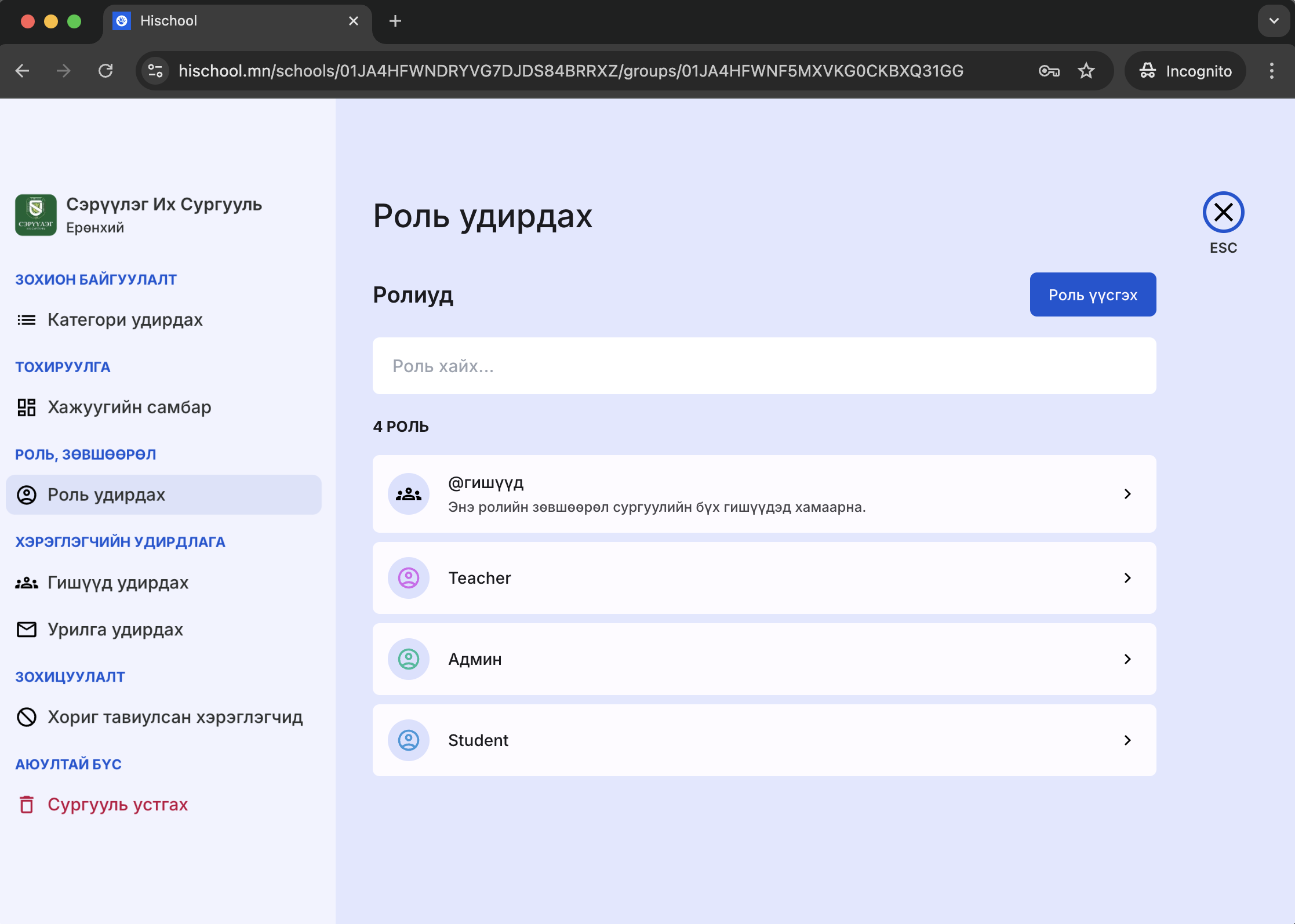Open Категори удирдах in sidebar

pos(125,320)
